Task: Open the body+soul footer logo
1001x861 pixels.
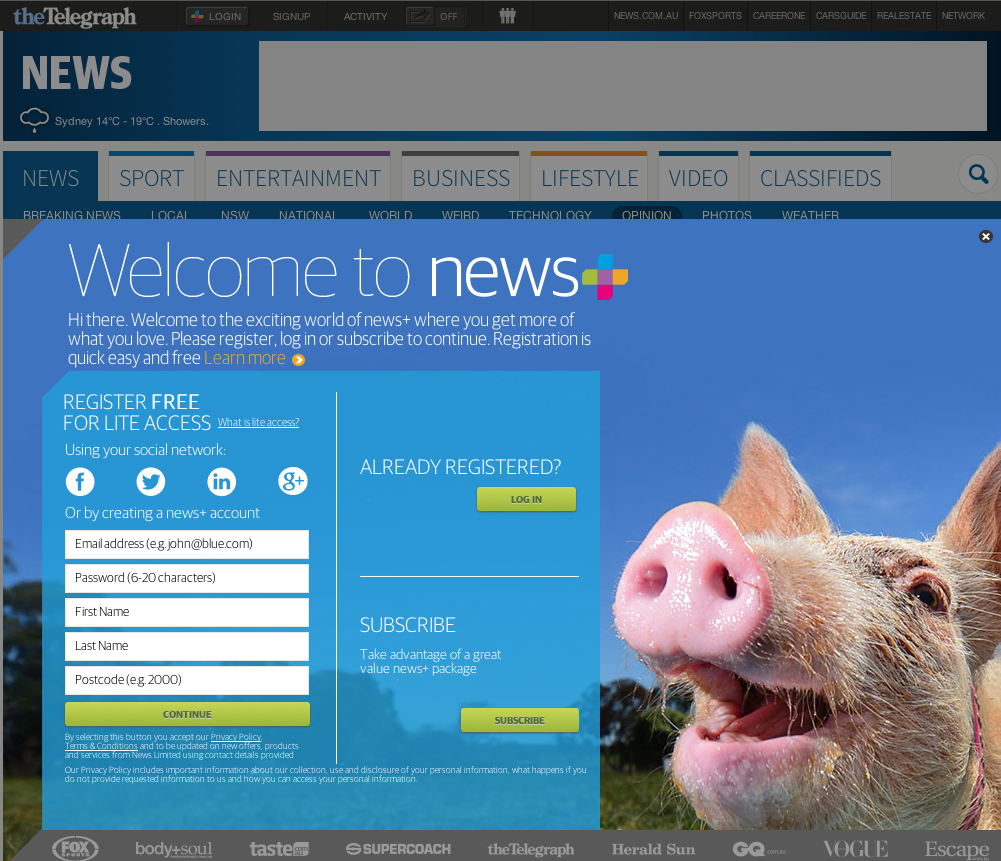Action: coord(173,849)
